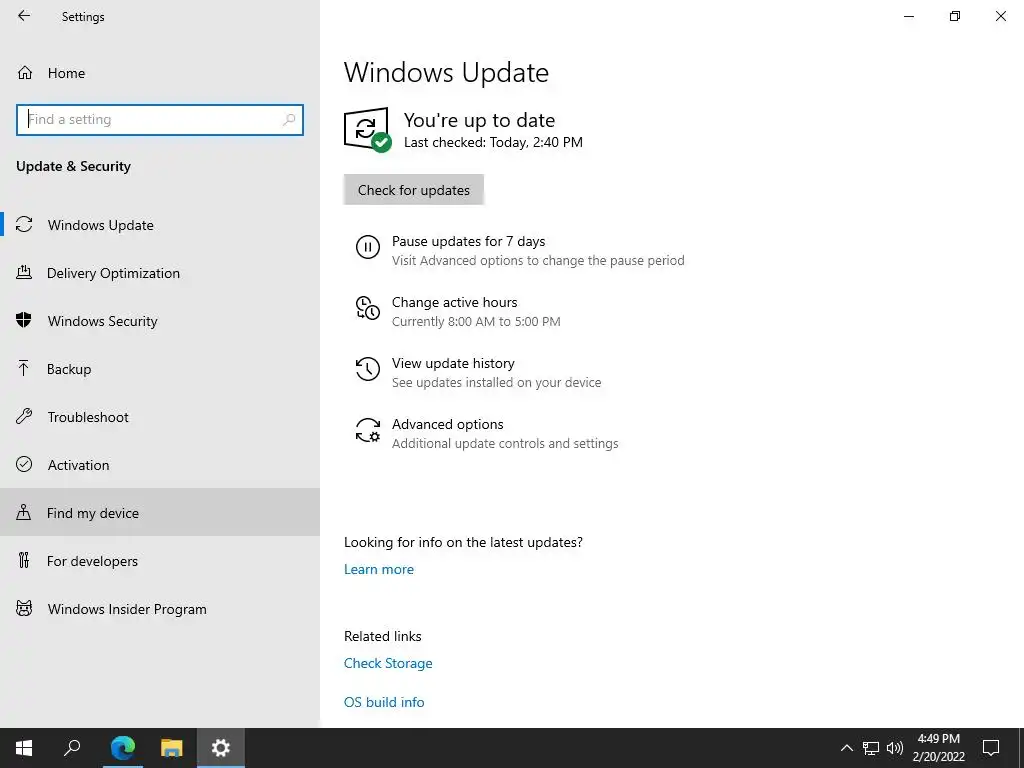Image resolution: width=1024 pixels, height=768 pixels.
Task: Select Windows Update in the sidebar
Action: pos(160,225)
